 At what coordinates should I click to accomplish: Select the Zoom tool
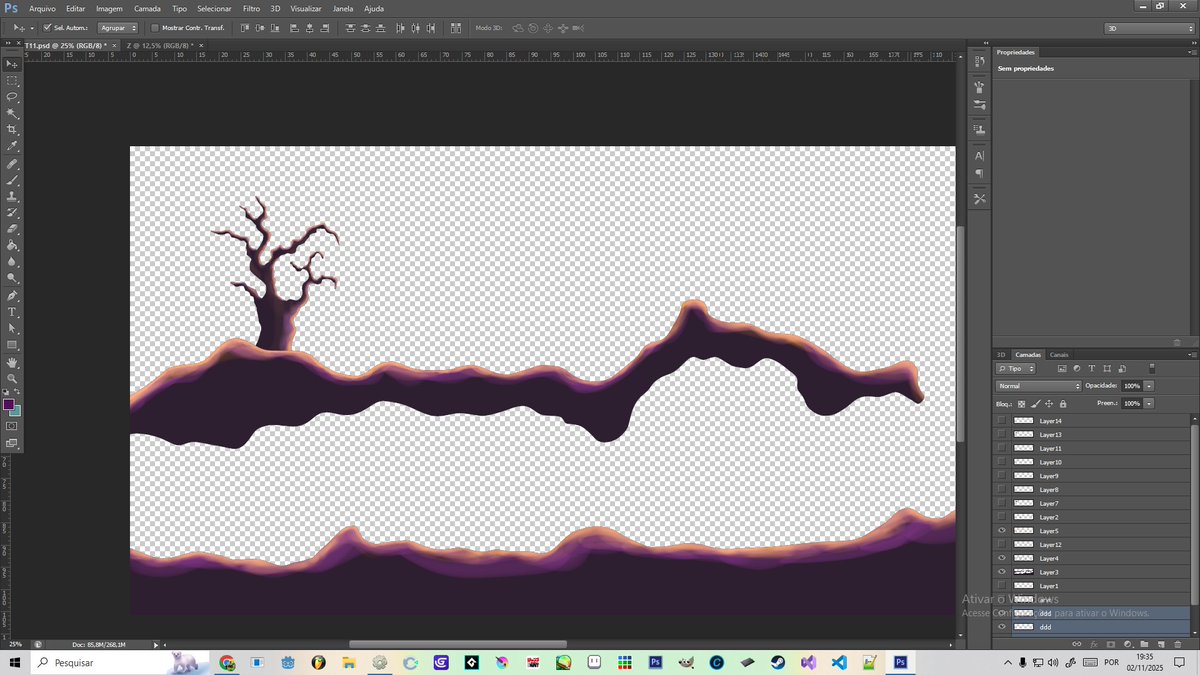point(13,379)
